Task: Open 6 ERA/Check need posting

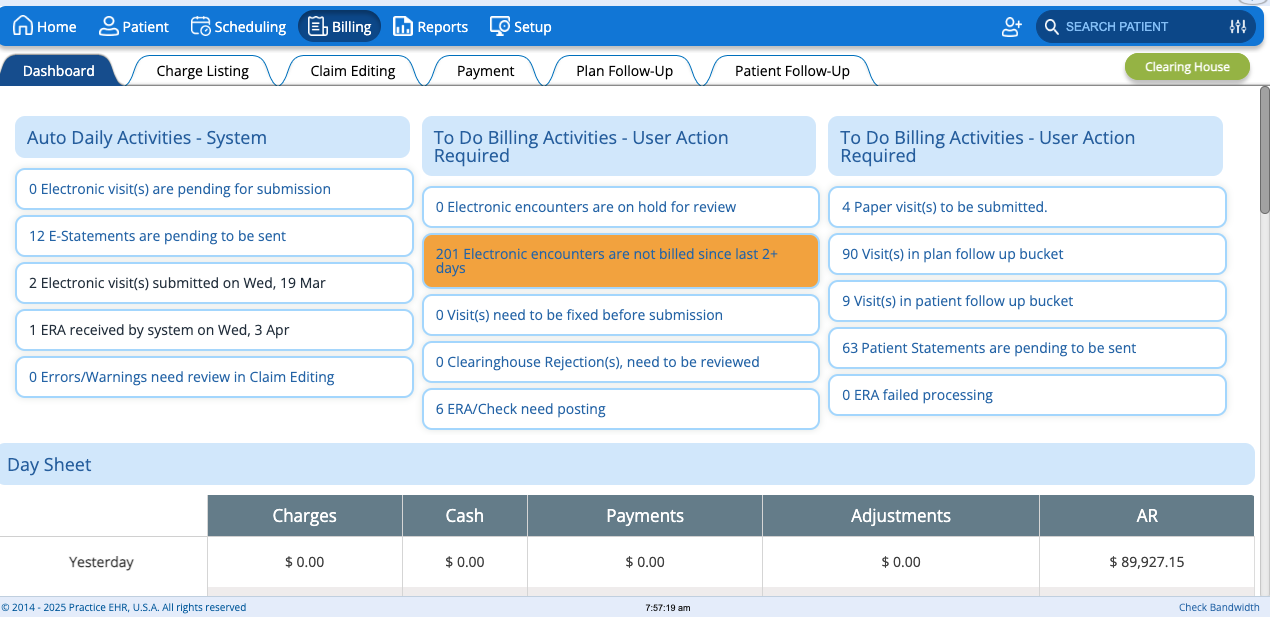Action: (x=620, y=409)
